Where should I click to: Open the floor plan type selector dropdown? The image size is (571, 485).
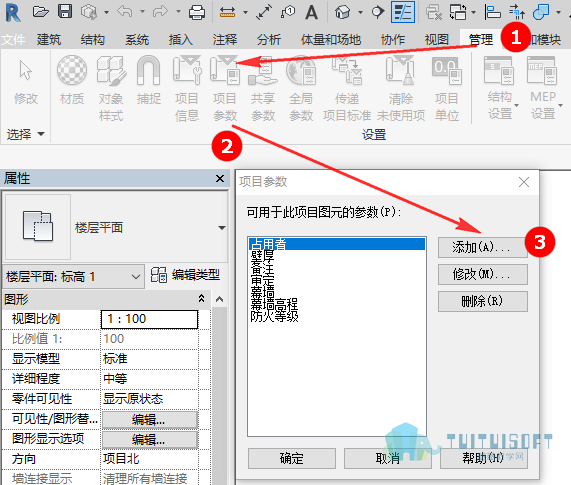point(222,228)
